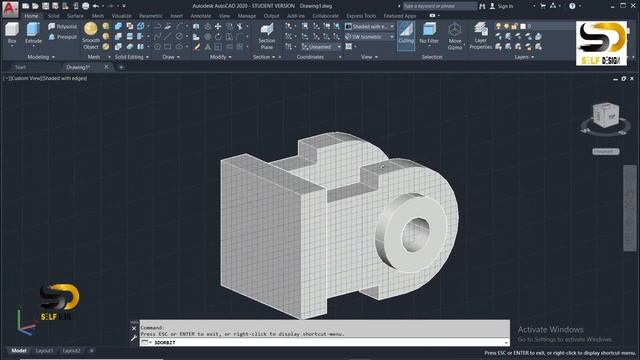
Task: Click the AutoCAD application menu button
Action: [x=10, y=8]
